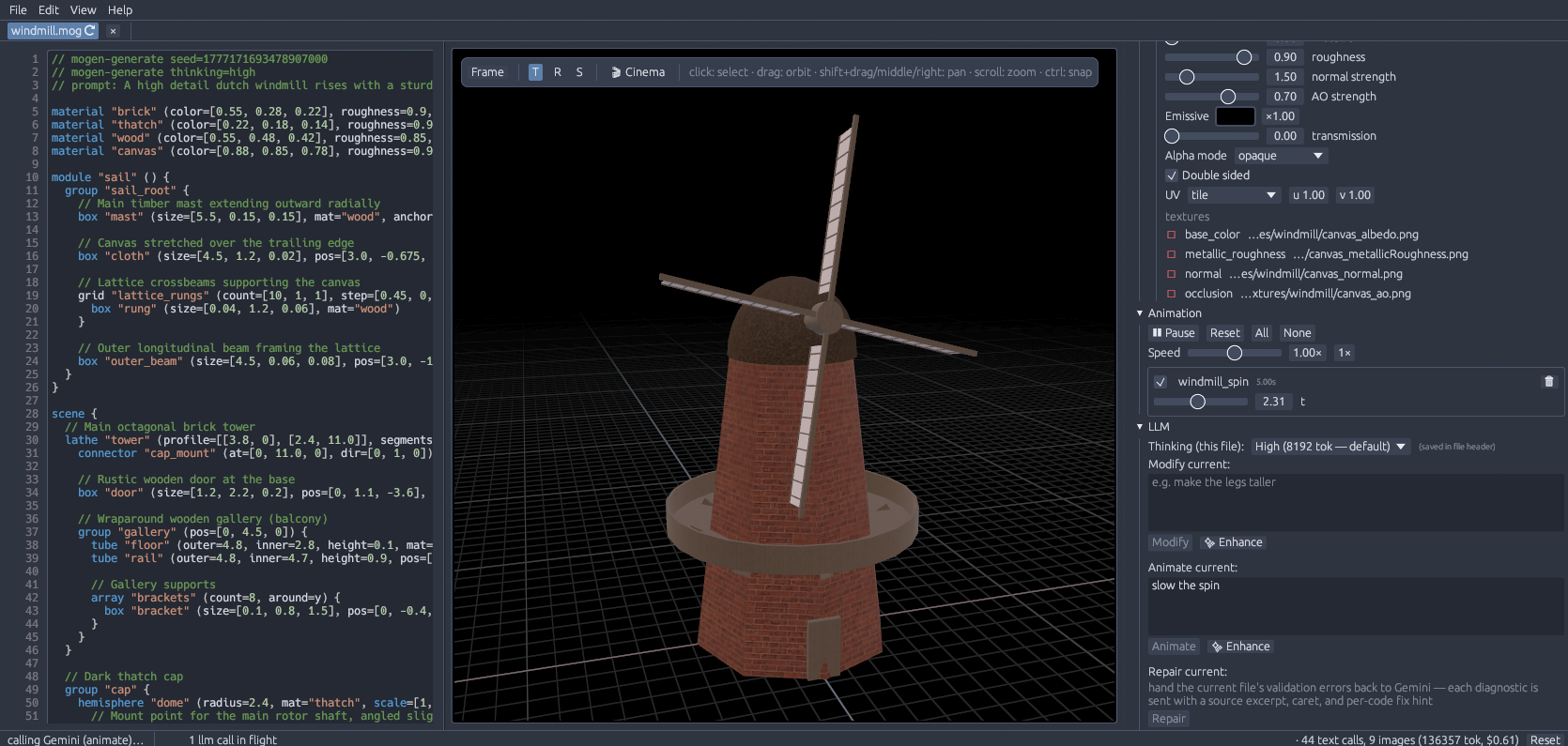Click the Emissive black color swatch

point(1235,116)
